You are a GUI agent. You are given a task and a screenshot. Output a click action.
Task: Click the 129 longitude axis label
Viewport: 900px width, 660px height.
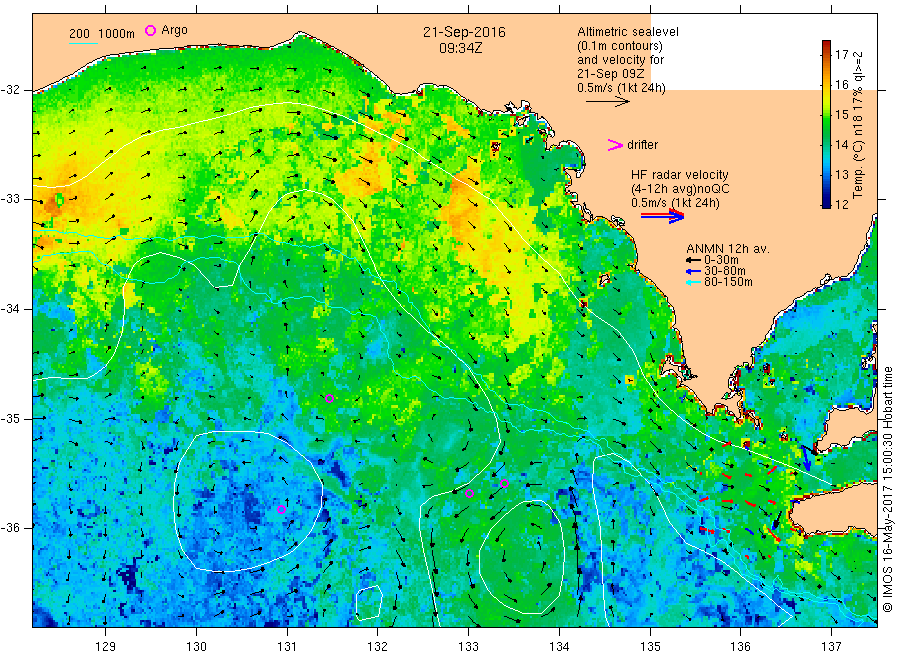pyautogui.click(x=106, y=647)
